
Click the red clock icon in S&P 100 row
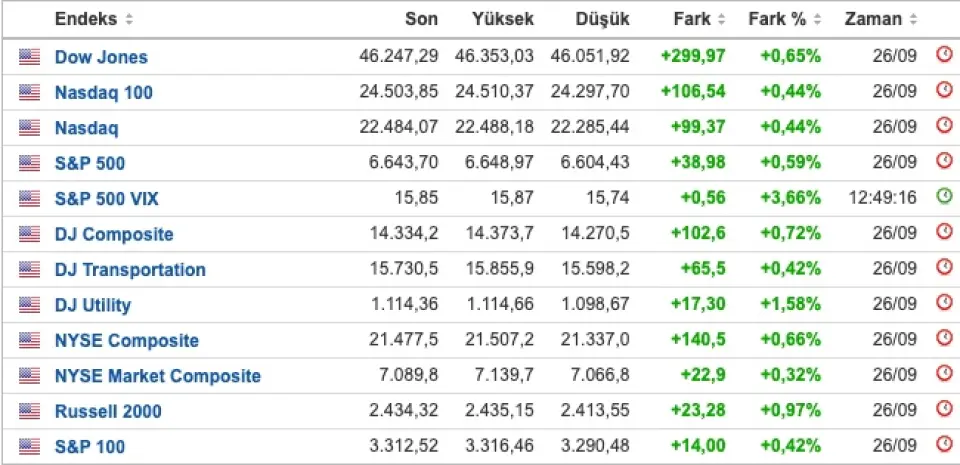click(x=945, y=445)
